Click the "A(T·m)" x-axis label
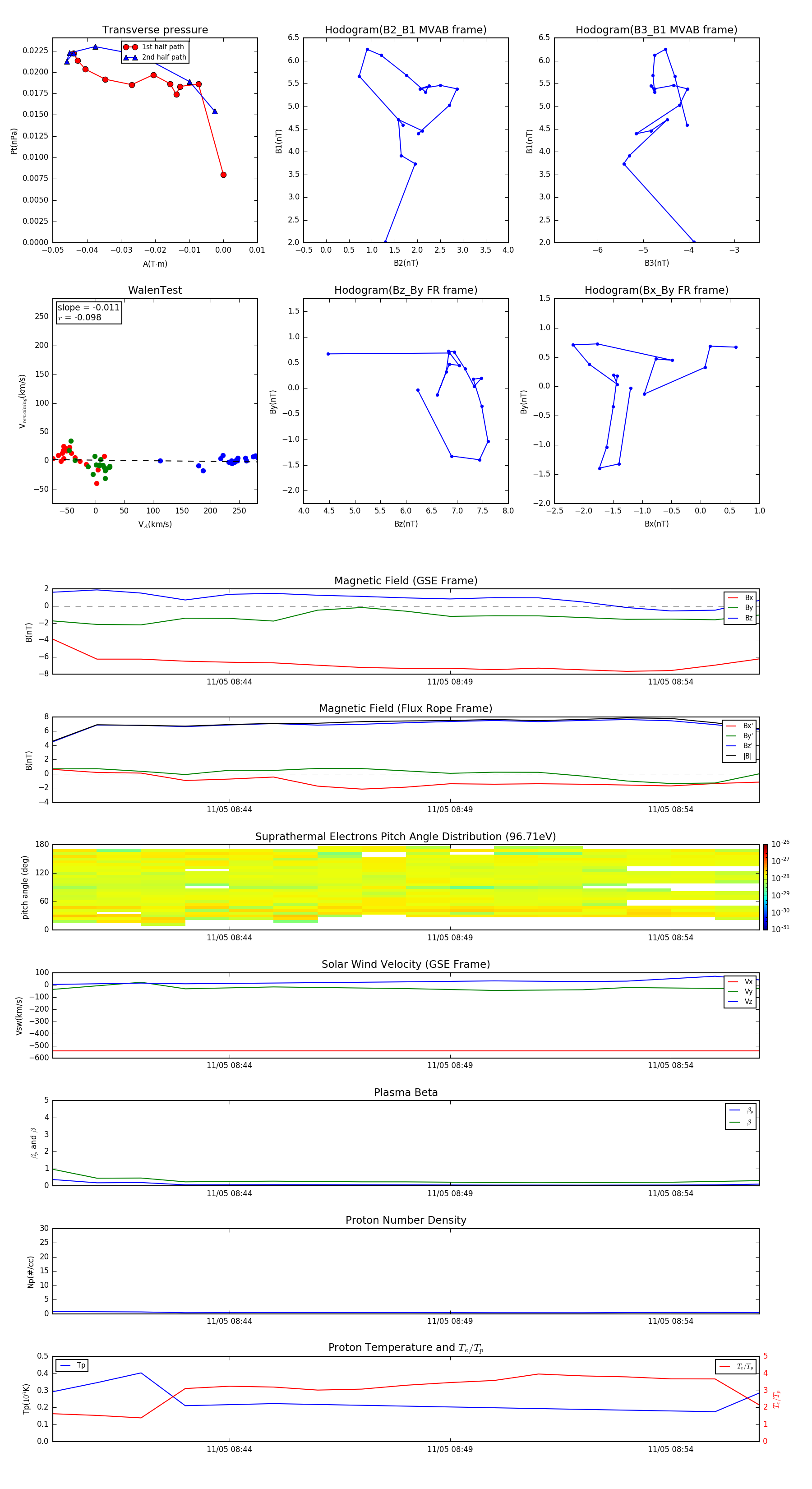The height and width of the screenshot is (1489, 812). pos(155,264)
